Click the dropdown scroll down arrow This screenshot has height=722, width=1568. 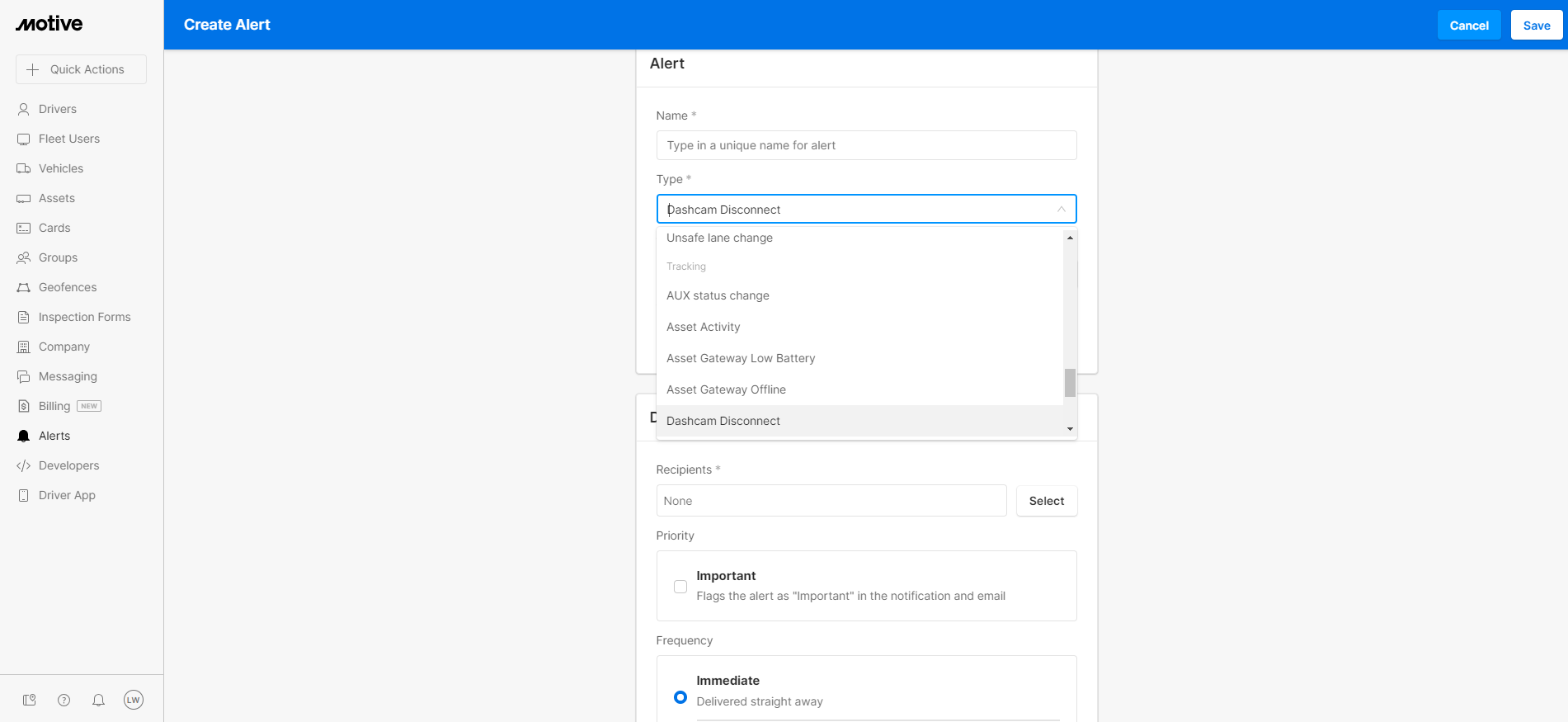pyautogui.click(x=1070, y=429)
